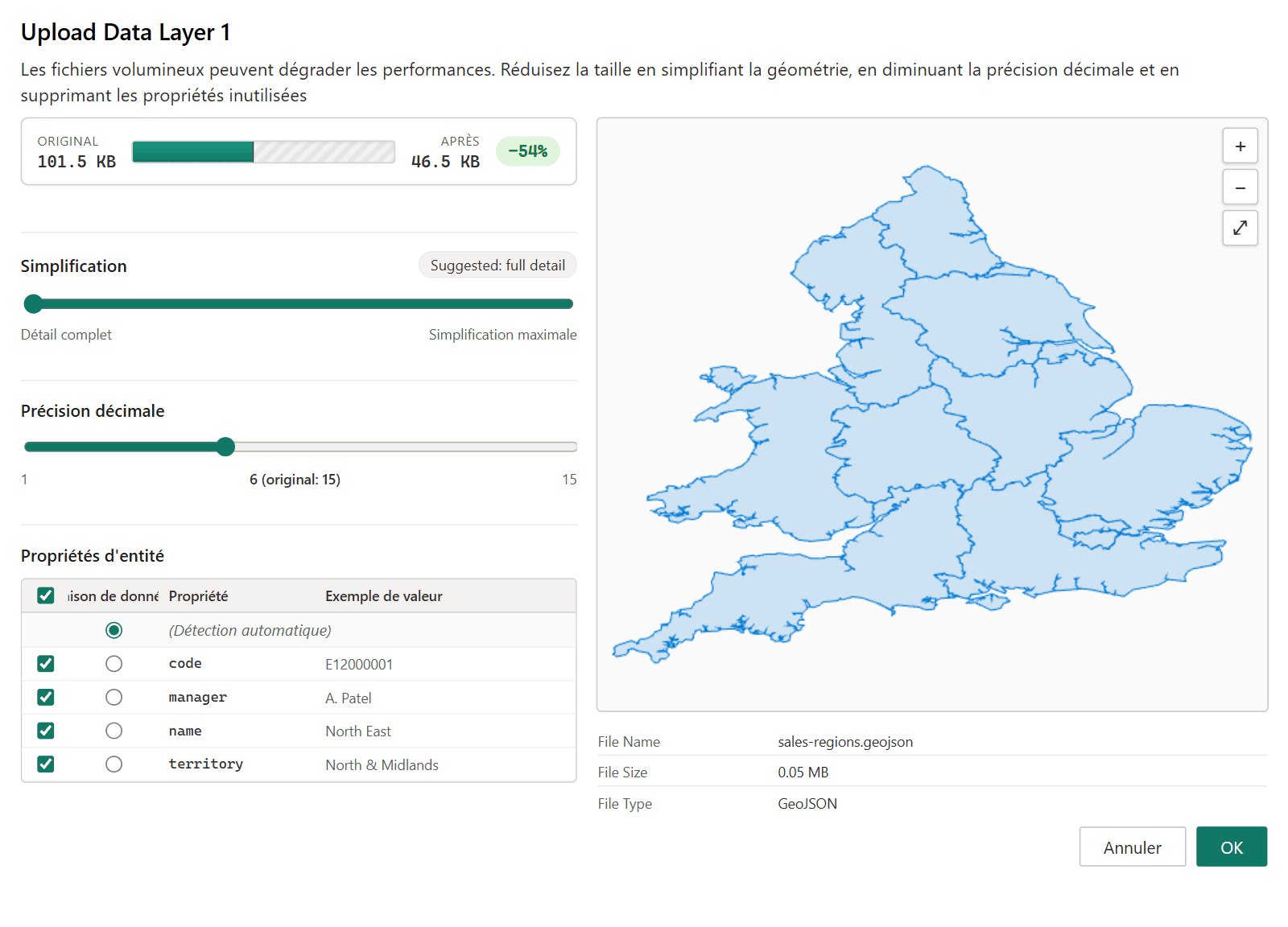Click the Suggested: full detail chip
Screen dimensions: 1288x927
pos(497,266)
